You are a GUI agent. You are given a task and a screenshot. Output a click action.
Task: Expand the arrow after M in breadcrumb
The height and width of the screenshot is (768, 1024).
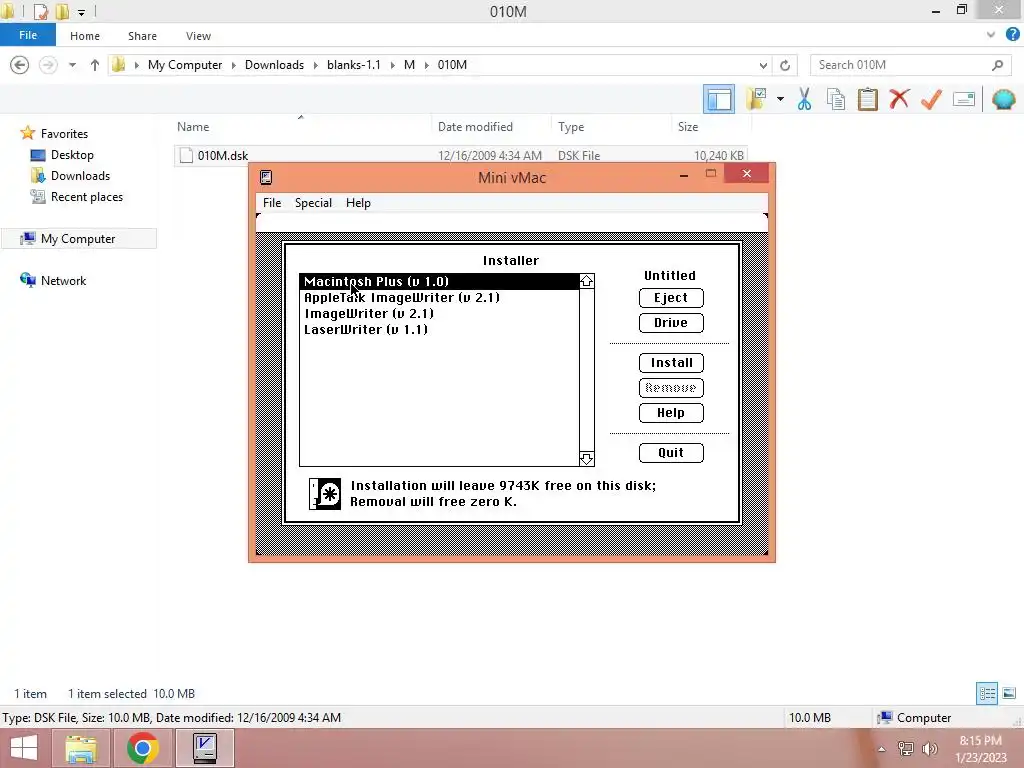tap(426, 65)
